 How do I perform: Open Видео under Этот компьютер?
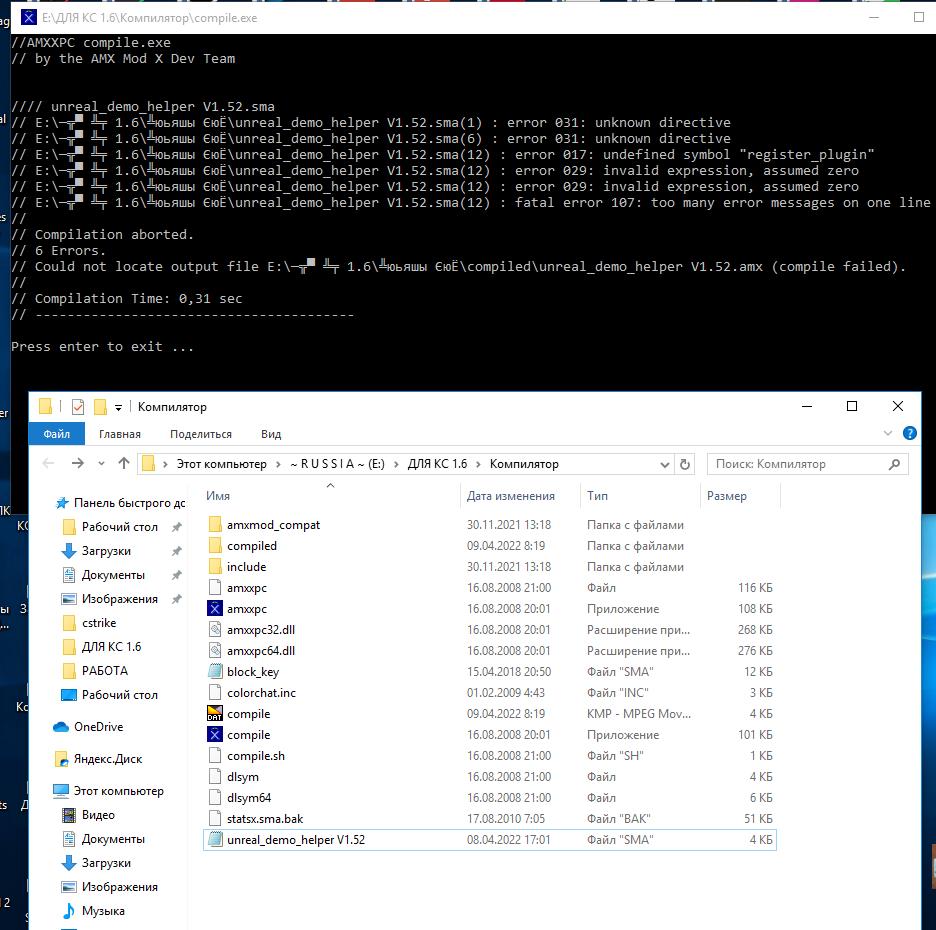[x=88, y=815]
